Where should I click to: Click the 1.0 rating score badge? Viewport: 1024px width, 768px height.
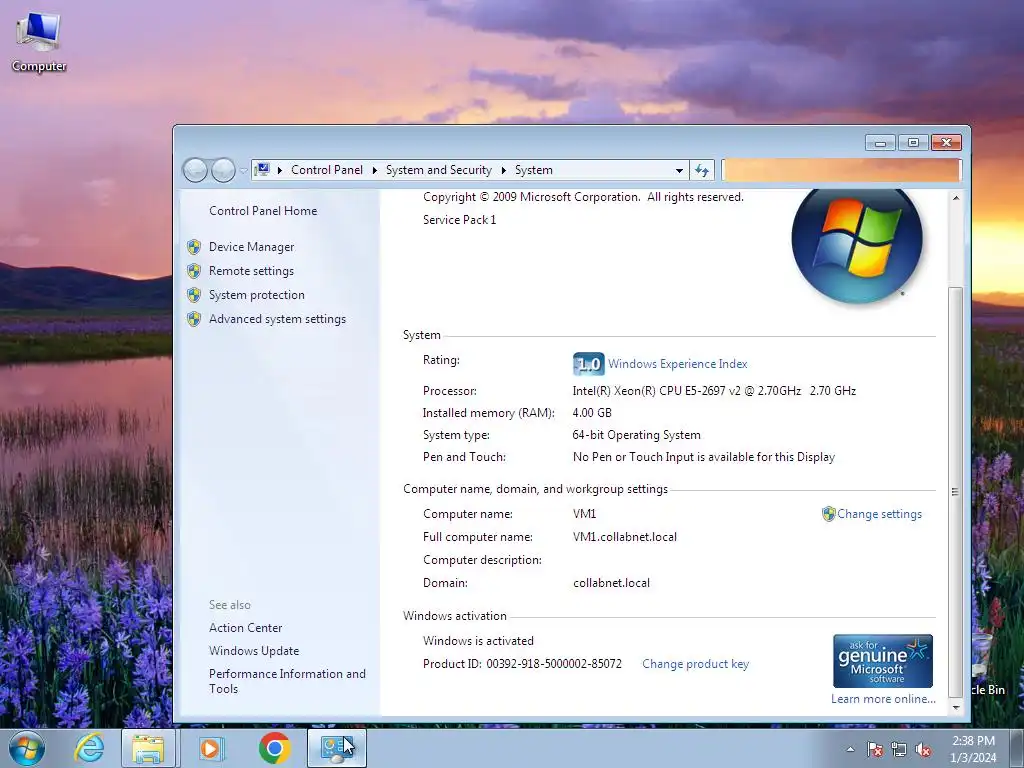coord(588,364)
